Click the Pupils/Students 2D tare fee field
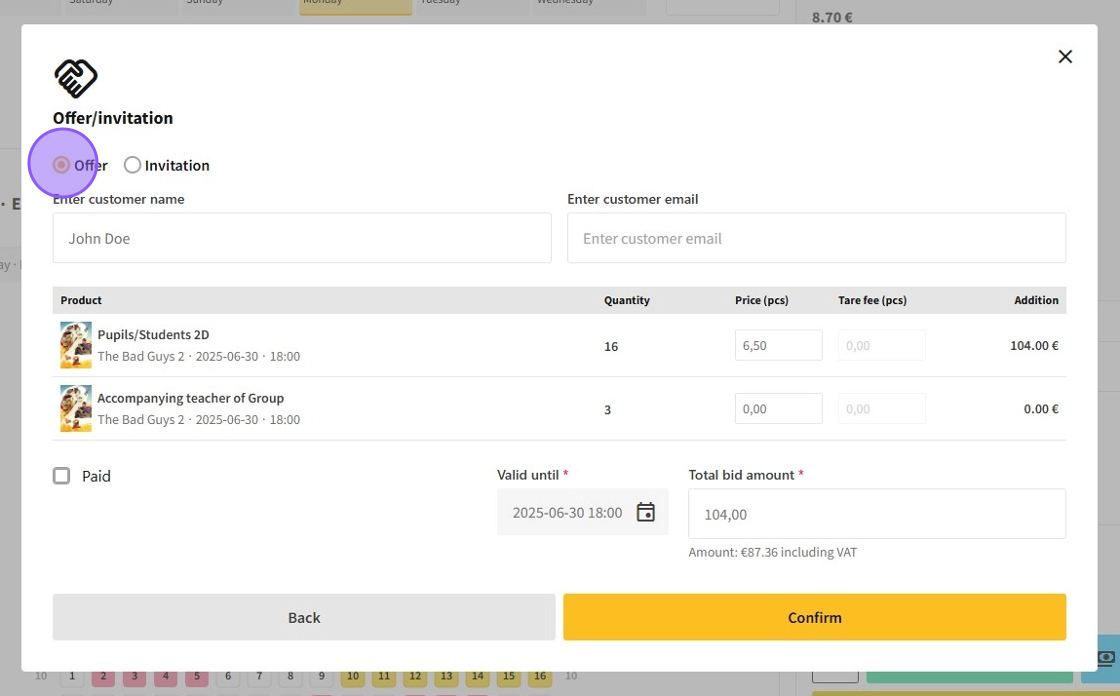The height and width of the screenshot is (696, 1120). 881,345
